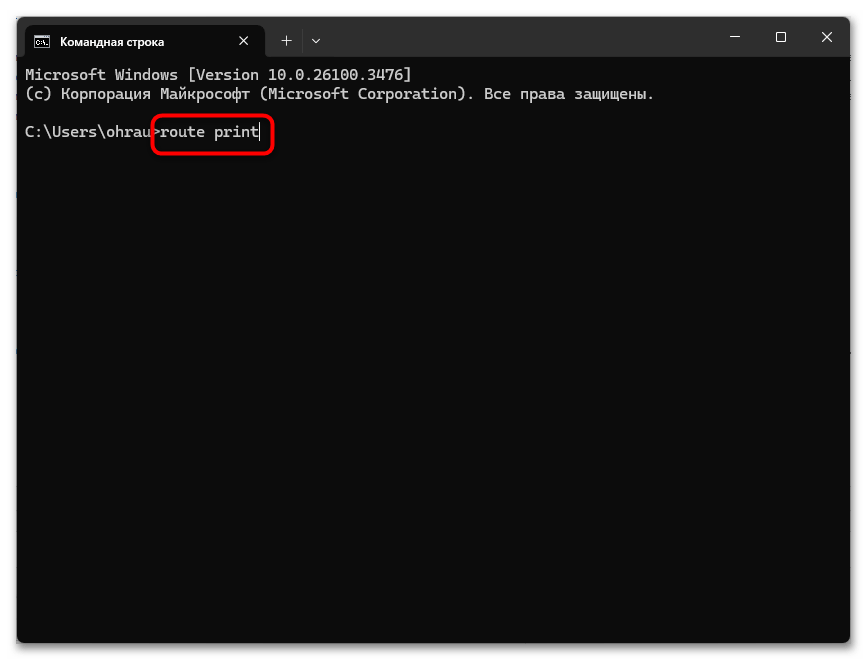Minimize the terminal window
867x660 pixels.
click(735, 37)
